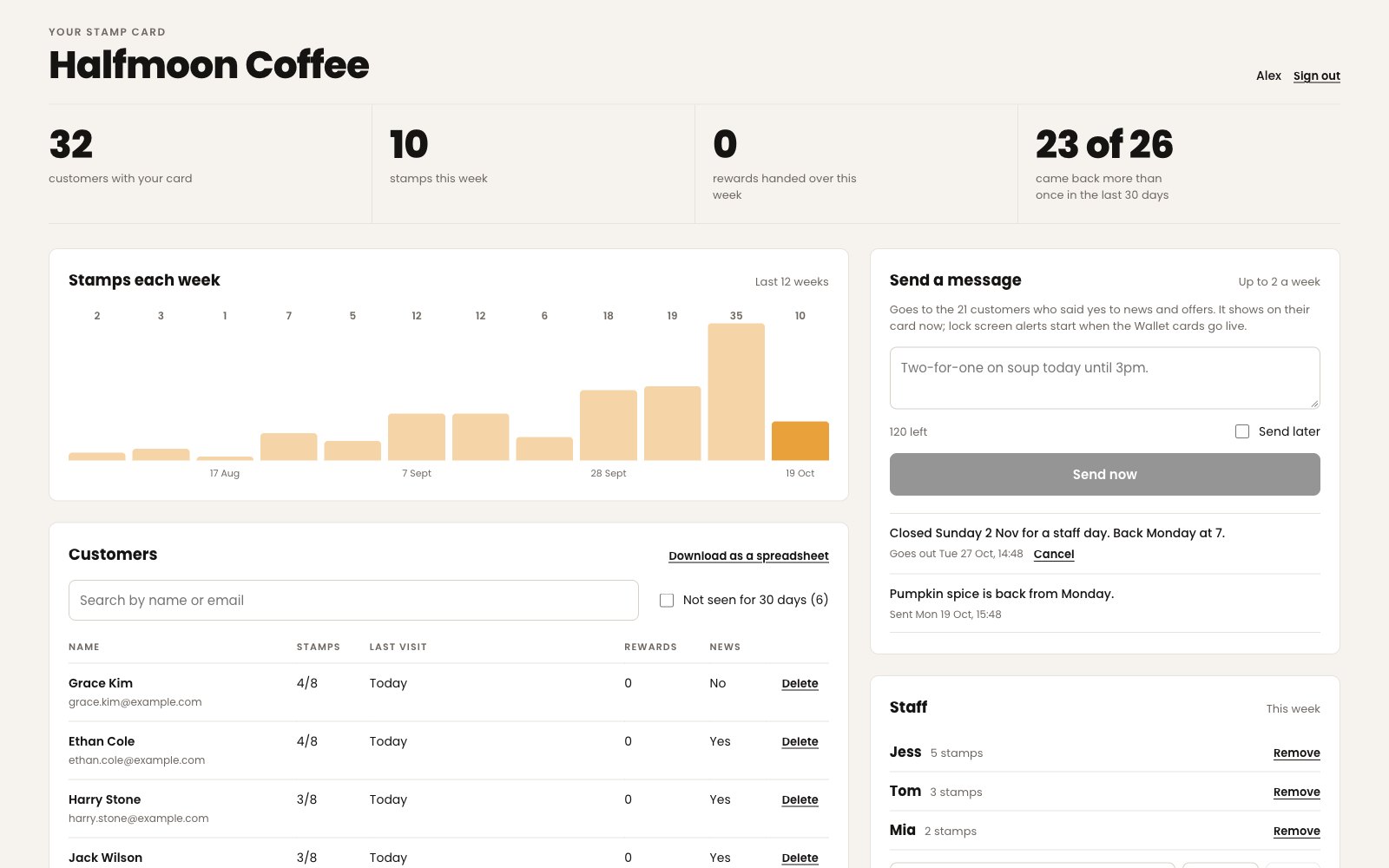
Task: Remove Tom from staff list
Action: tap(1296, 792)
